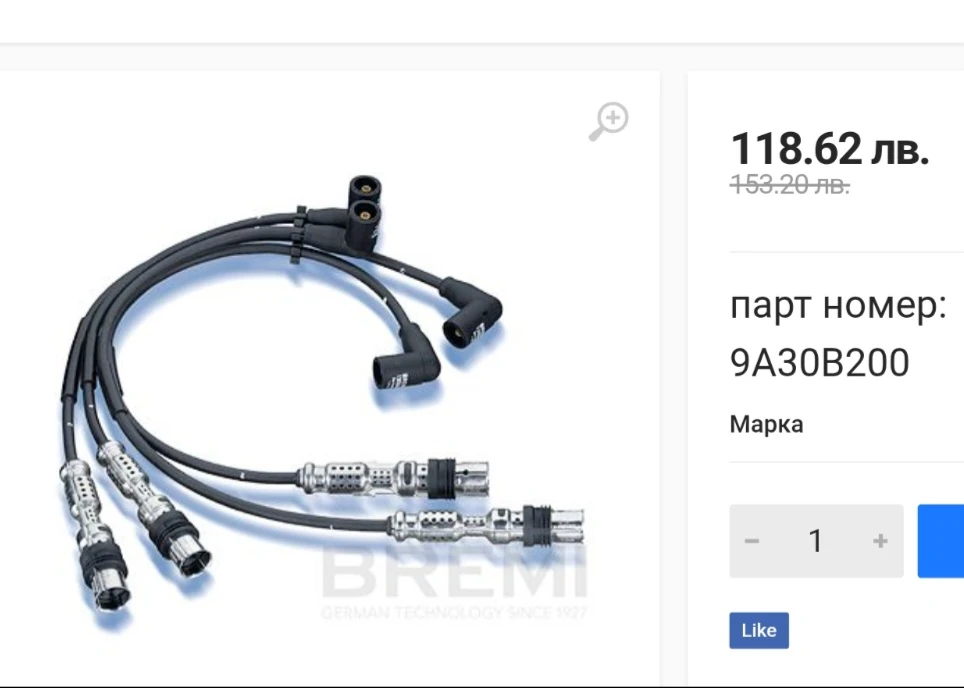The image size is (964, 688).
Task: Select the part number 9A30B200 text
Action: tap(820, 362)
